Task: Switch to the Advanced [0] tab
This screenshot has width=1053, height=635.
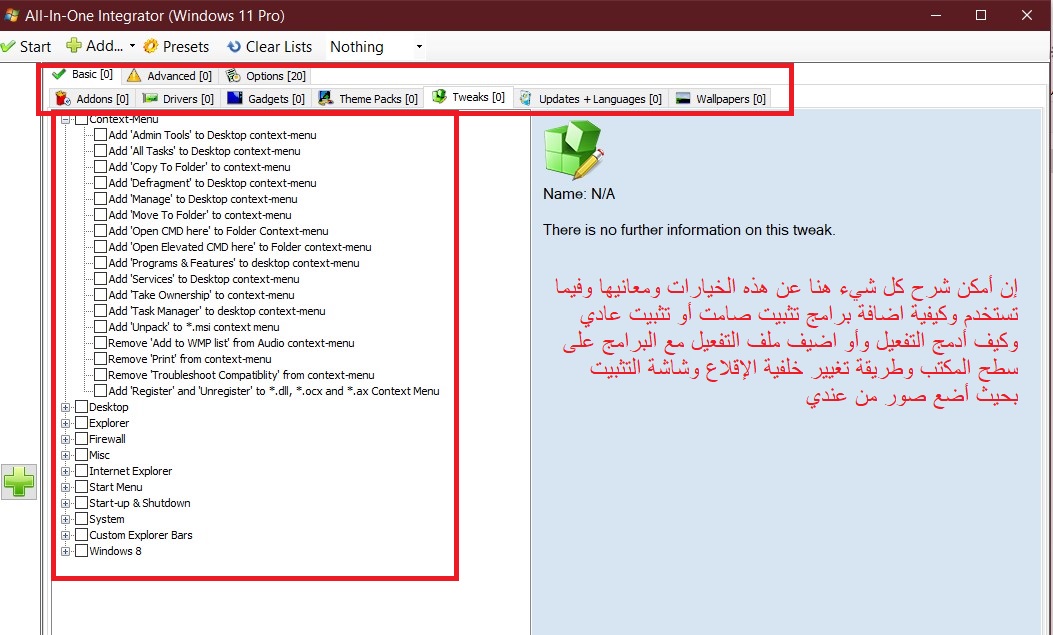Action: 170,76
